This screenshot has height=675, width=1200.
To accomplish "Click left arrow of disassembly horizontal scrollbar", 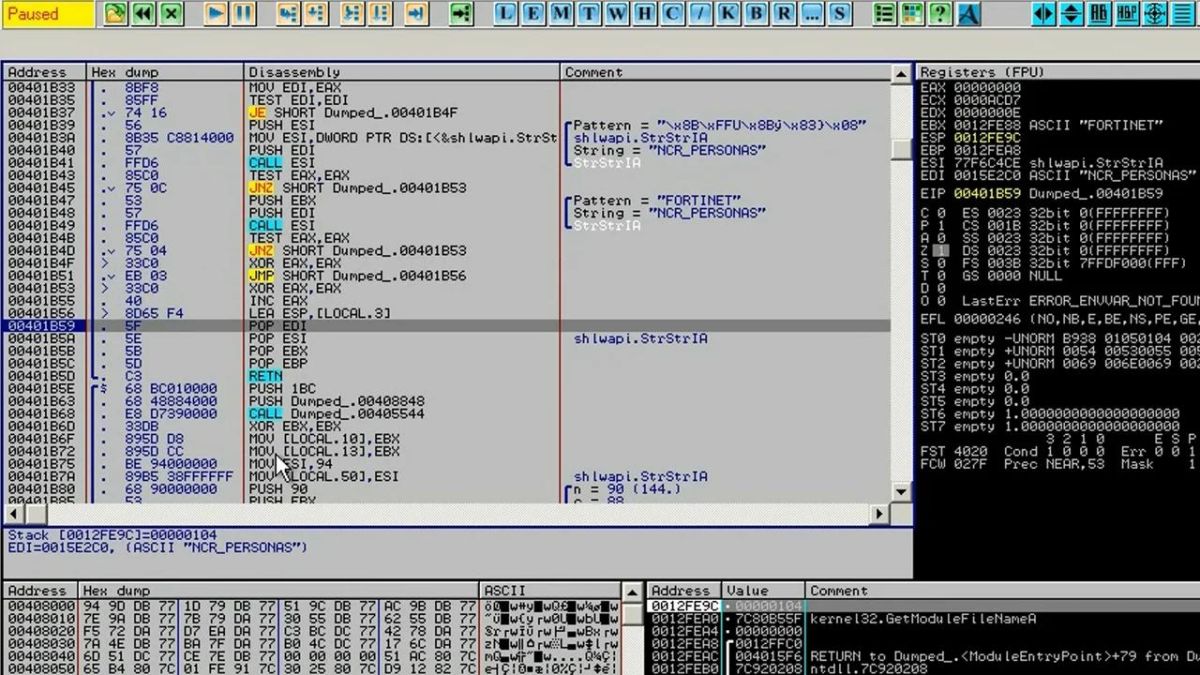I will click(x=13, y=513).
